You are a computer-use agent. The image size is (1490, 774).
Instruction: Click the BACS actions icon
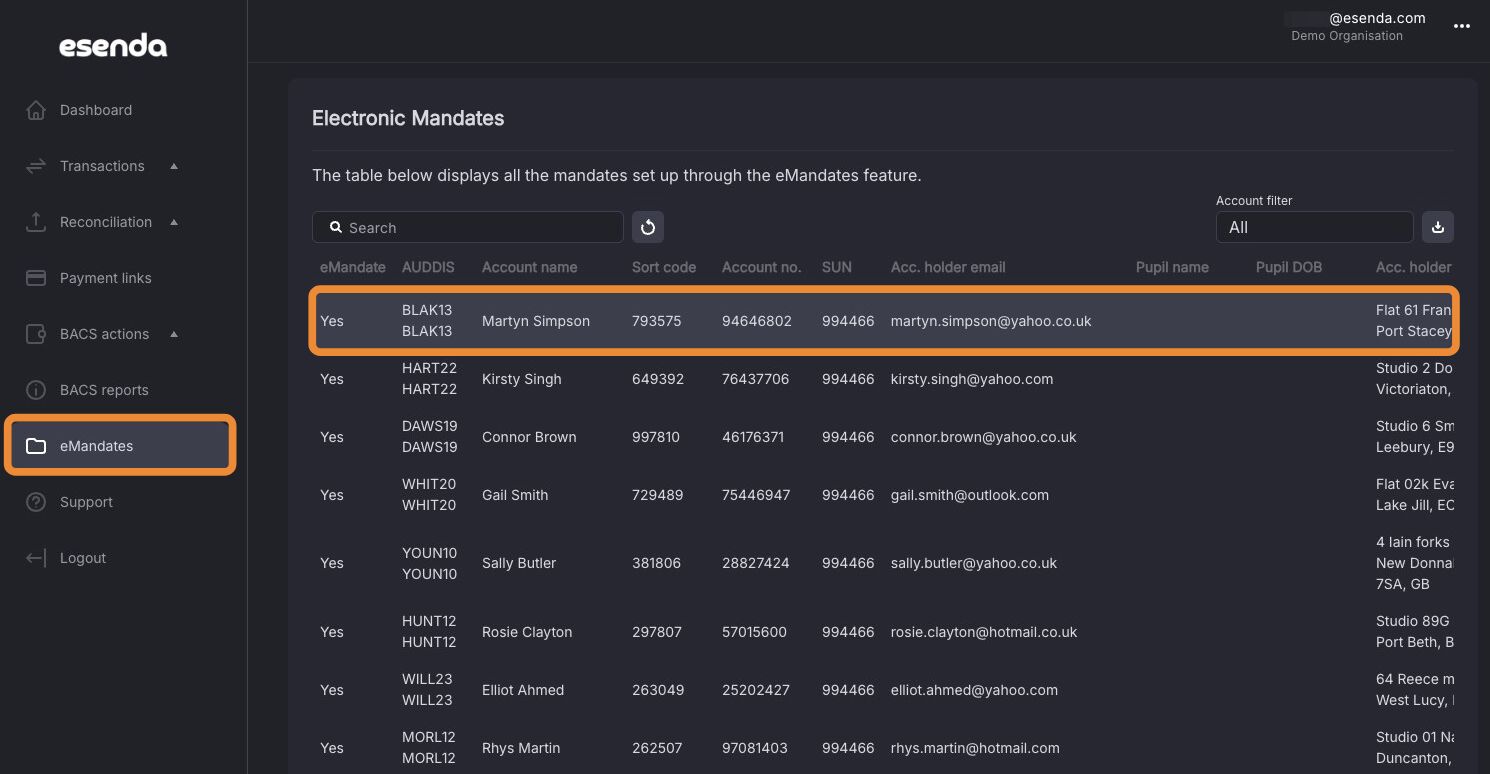[x=36, y=334]
